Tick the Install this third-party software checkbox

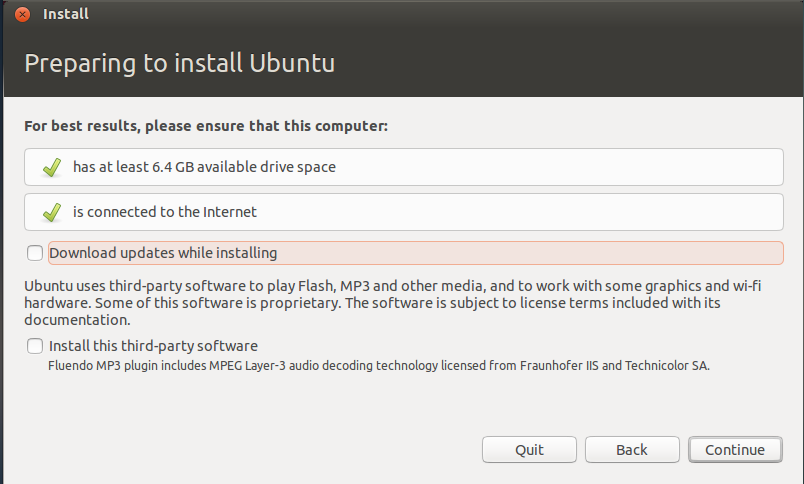[35, 346]
